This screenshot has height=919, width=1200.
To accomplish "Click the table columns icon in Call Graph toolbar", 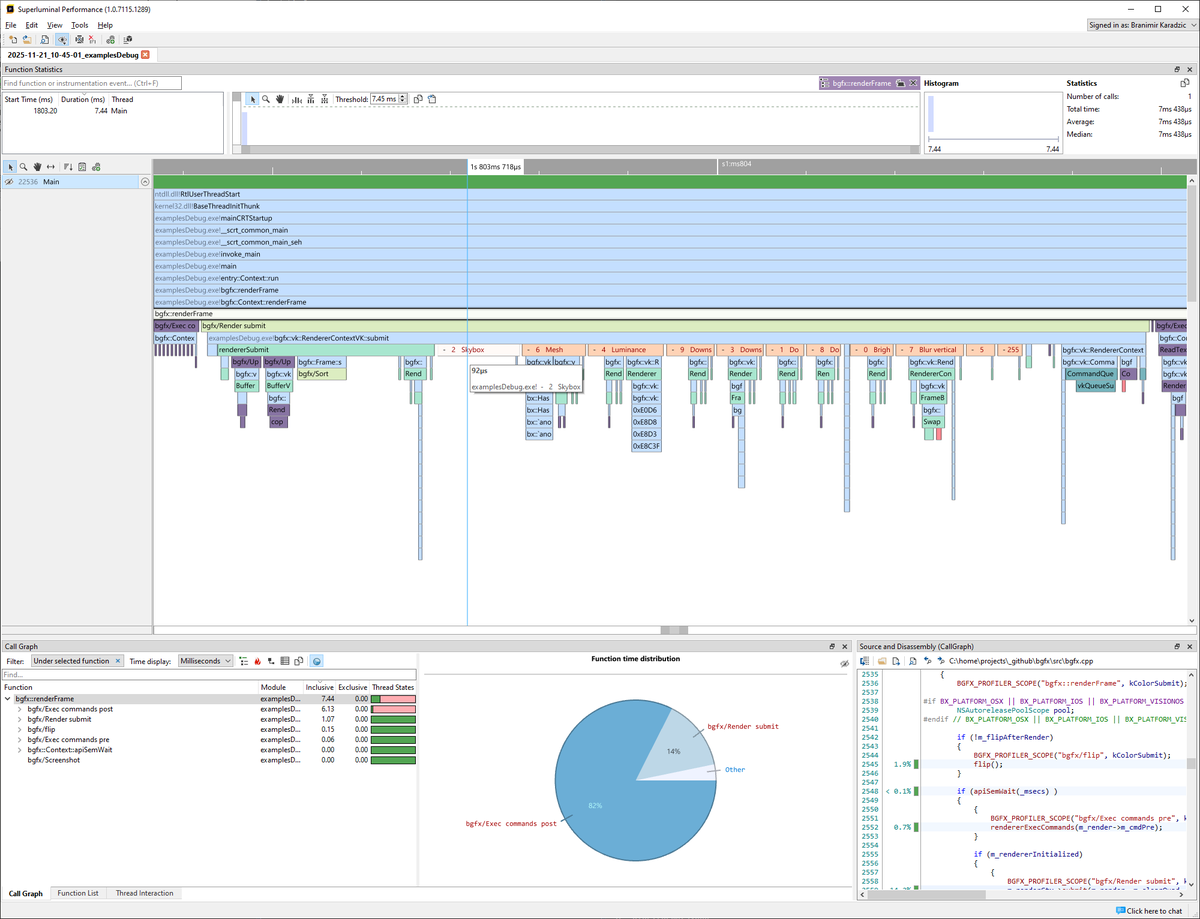I will point(285,661).
